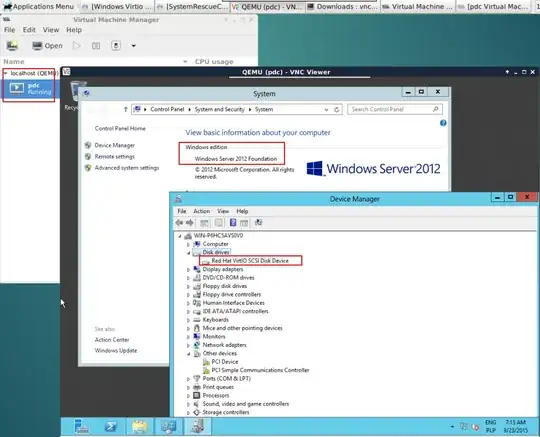Click the show/hide console tree icon in Device Manager
The height and width of the screenshot is (437, 540).
coord(204,223)
